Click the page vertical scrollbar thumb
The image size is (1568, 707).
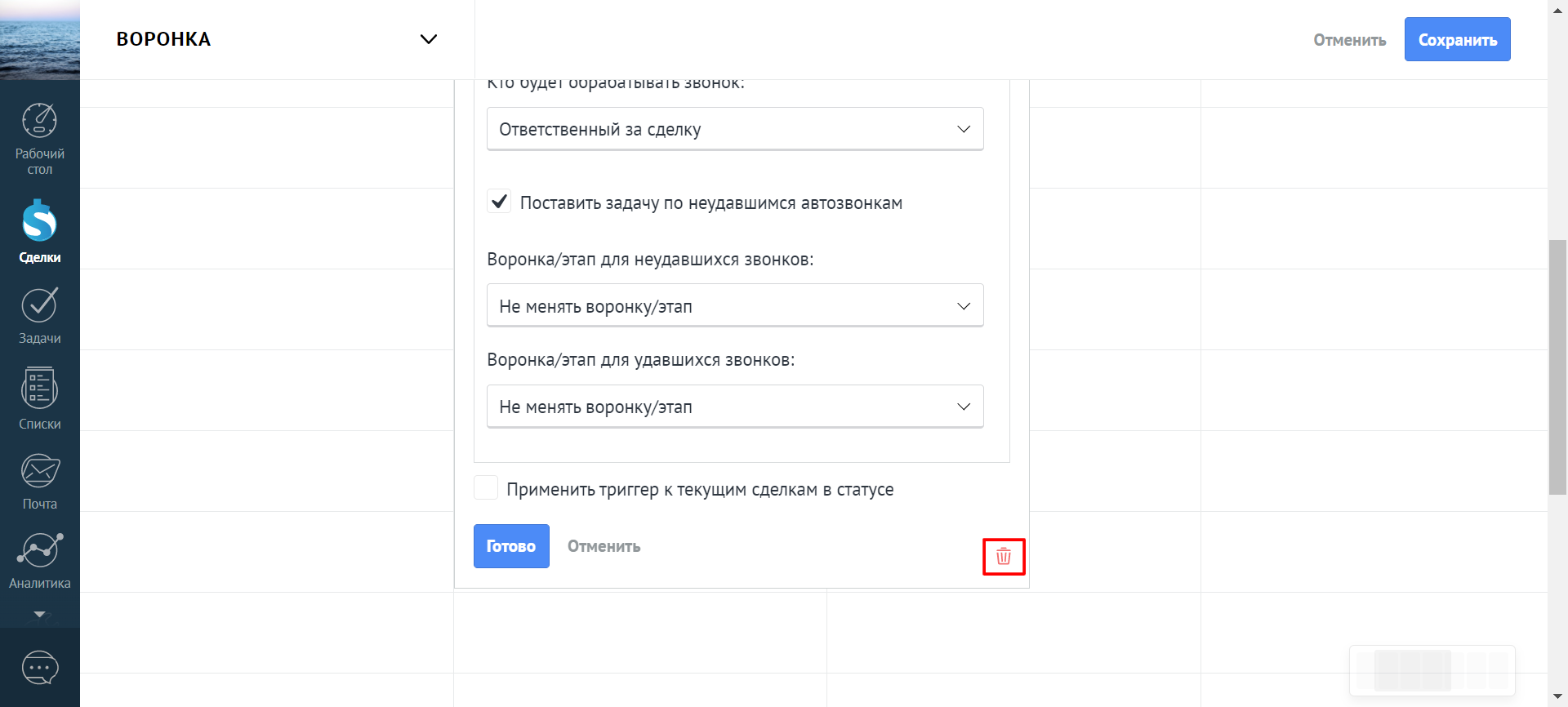(1557, 367)
